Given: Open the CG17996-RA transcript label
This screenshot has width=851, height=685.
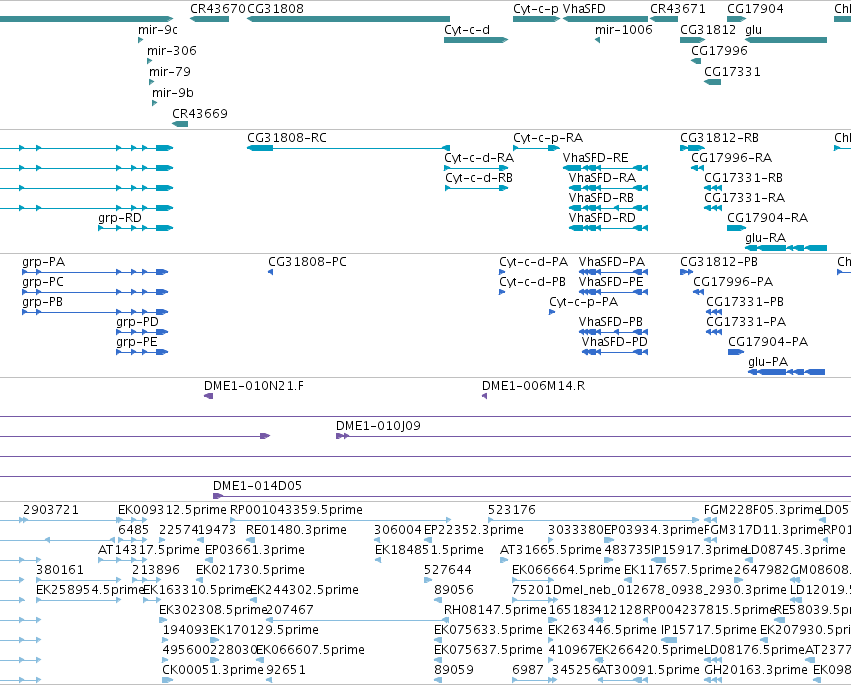Looking at the screenshot, I should [x=731, y=158].
